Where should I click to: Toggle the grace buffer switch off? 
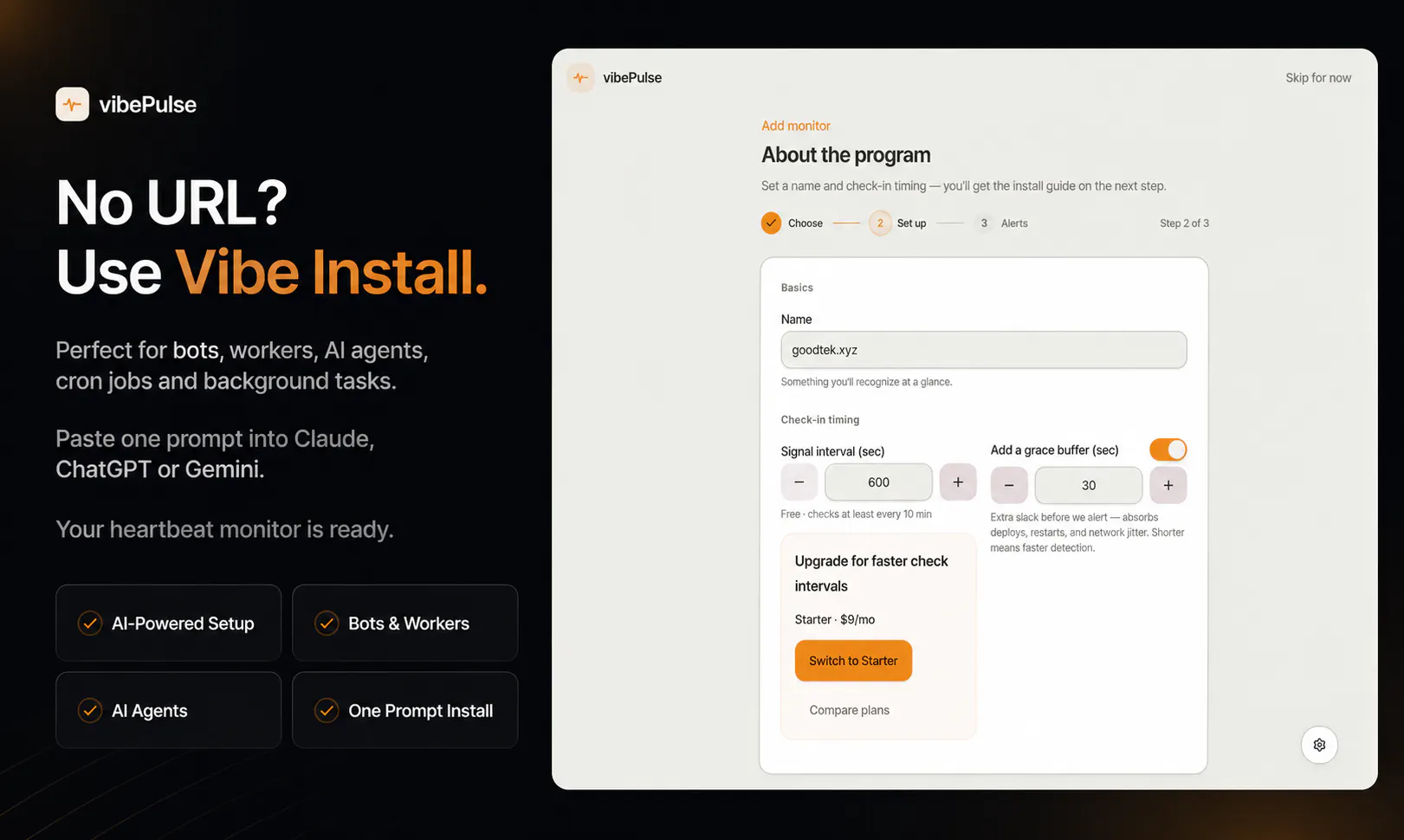click(1168, 449)
